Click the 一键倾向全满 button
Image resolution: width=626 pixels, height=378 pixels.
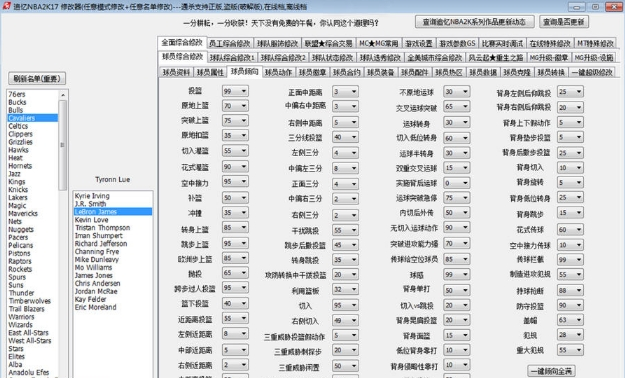coord(551,371)
